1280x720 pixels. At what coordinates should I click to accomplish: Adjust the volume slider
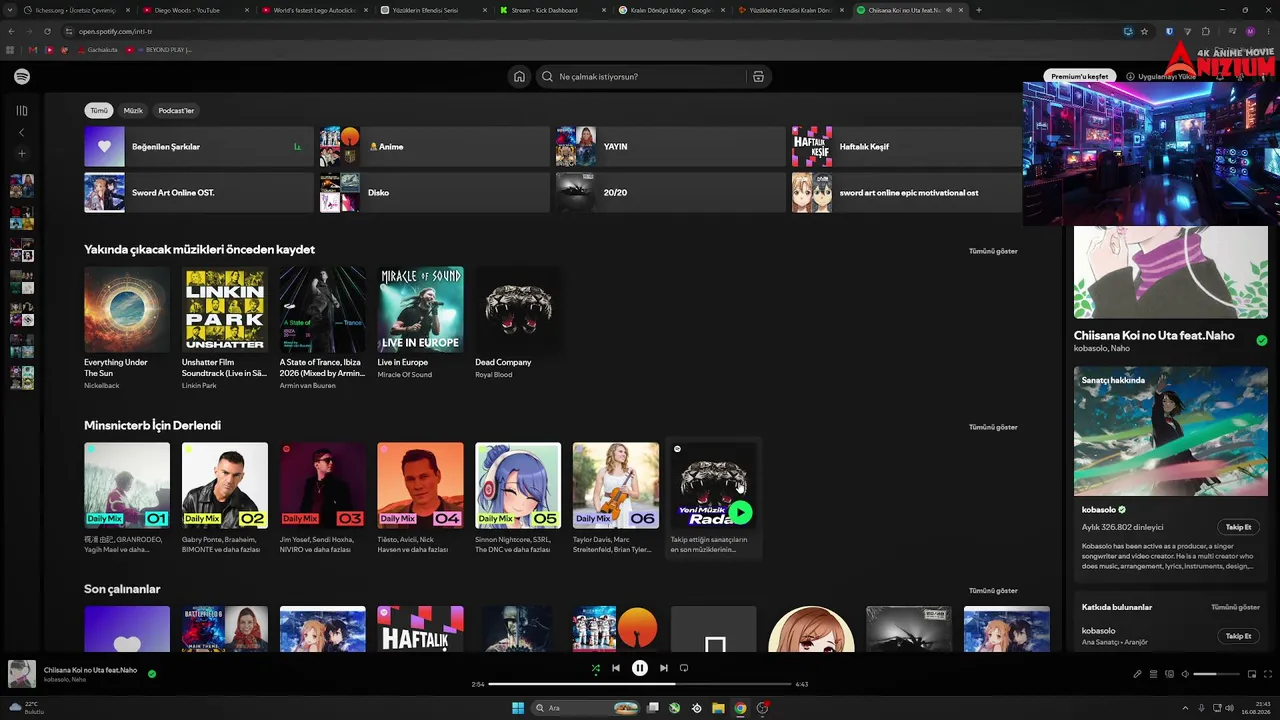1215,674
